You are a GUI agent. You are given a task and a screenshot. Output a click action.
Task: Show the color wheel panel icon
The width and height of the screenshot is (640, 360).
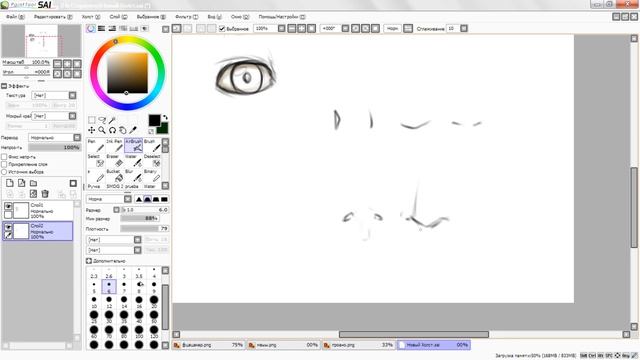click(x=91, y=29)
